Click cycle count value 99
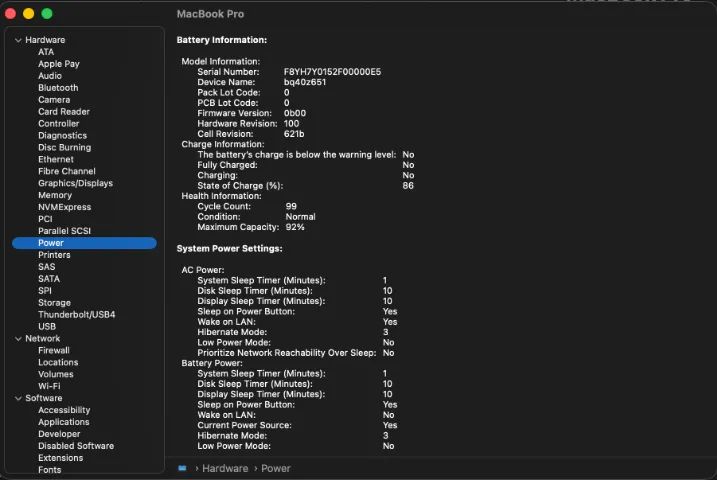The image size is (717, 480). point(291,207)
